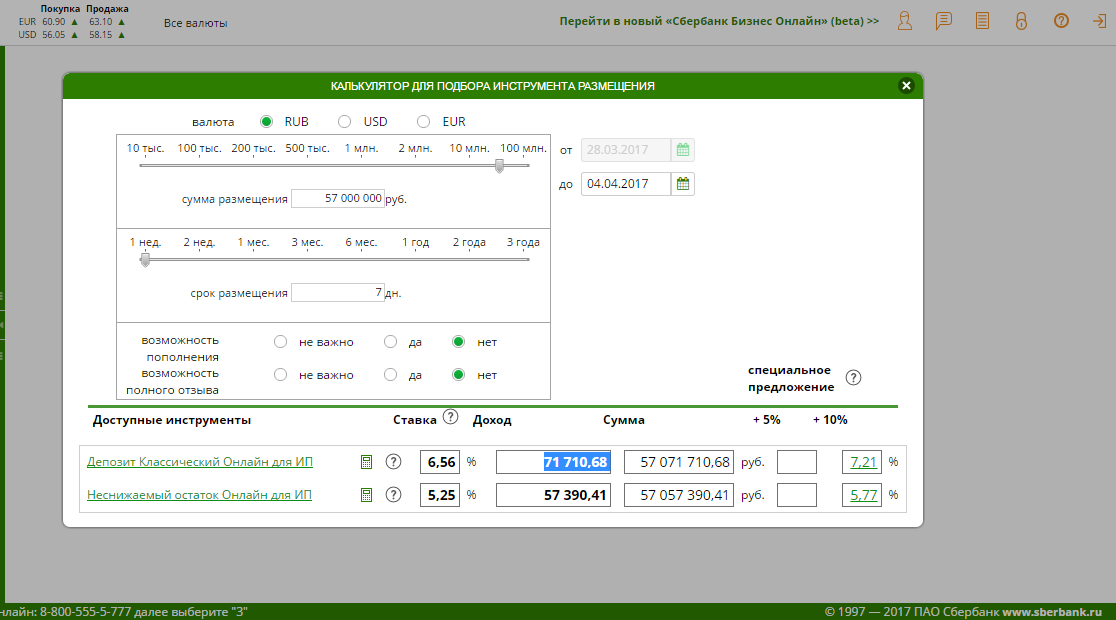Open calculator icon for Депозит Классический Онлайн
This screenshot has width=1116, height=620.
pos(367,462)
